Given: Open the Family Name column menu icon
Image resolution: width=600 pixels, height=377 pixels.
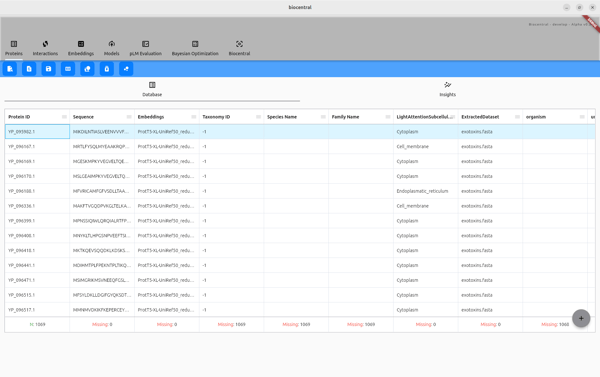Looking at the screenshot, I should point(388,117).
